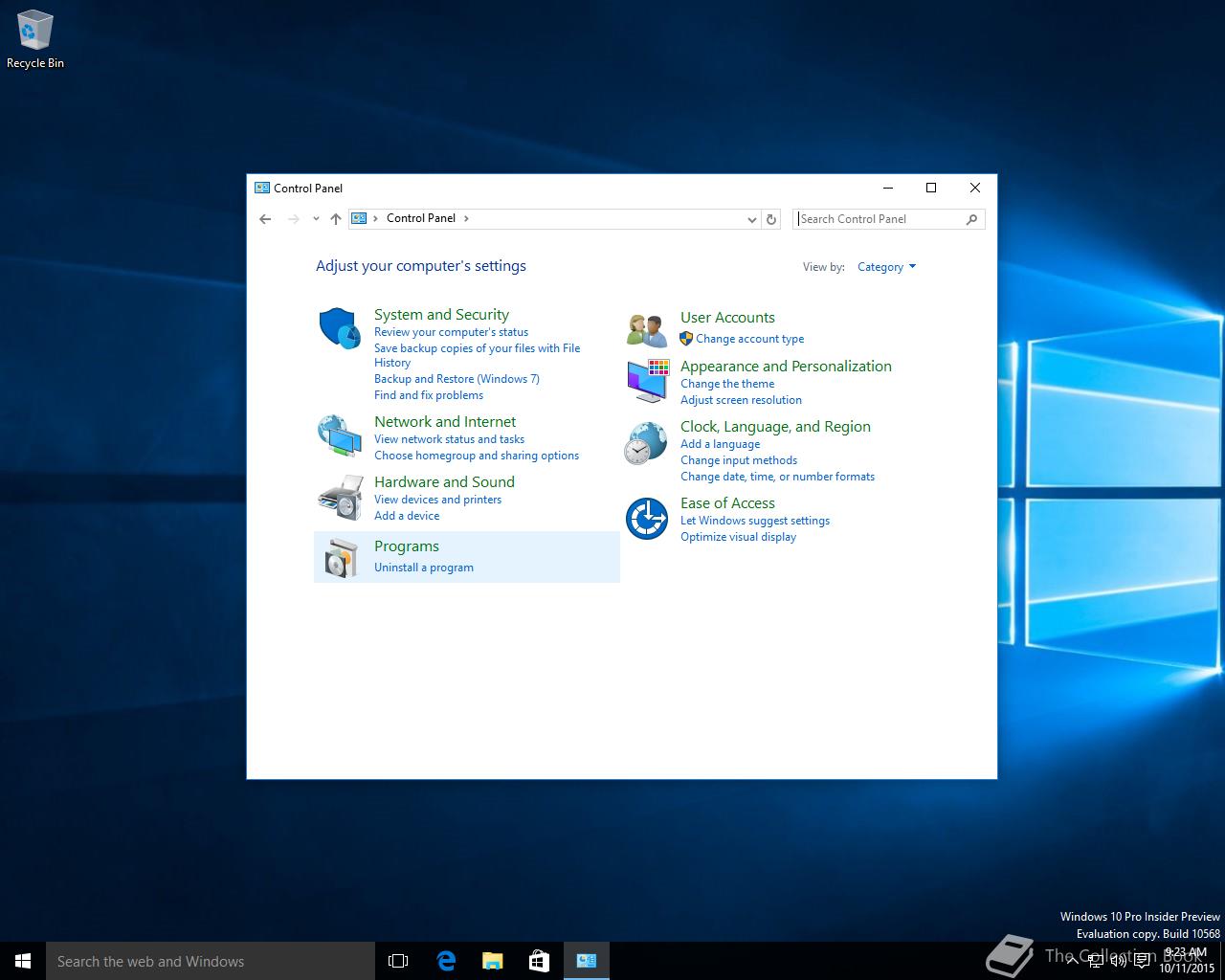This screenshot has height=980, width=1225.
Task: Click the taskbar clock showing 9:23 AM
Action: coord(1187,961)
